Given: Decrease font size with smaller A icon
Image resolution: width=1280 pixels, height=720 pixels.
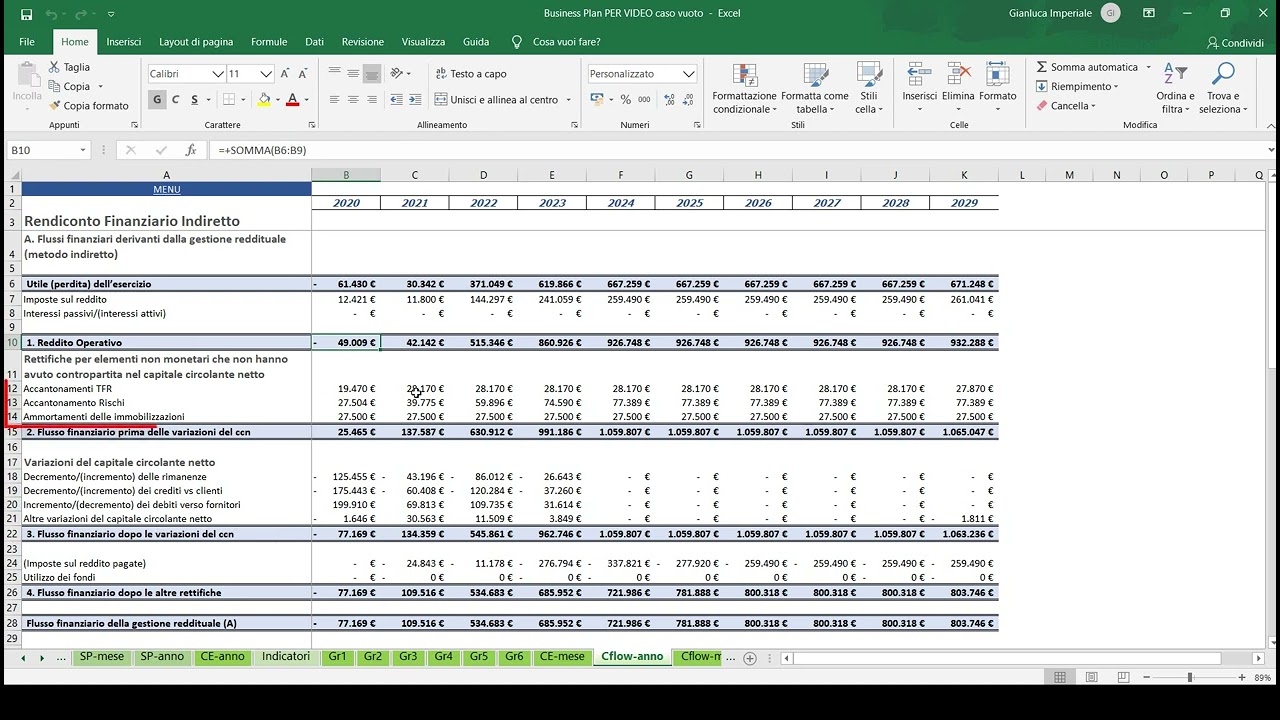Looking at the screenshot, I should coord(302,74).
